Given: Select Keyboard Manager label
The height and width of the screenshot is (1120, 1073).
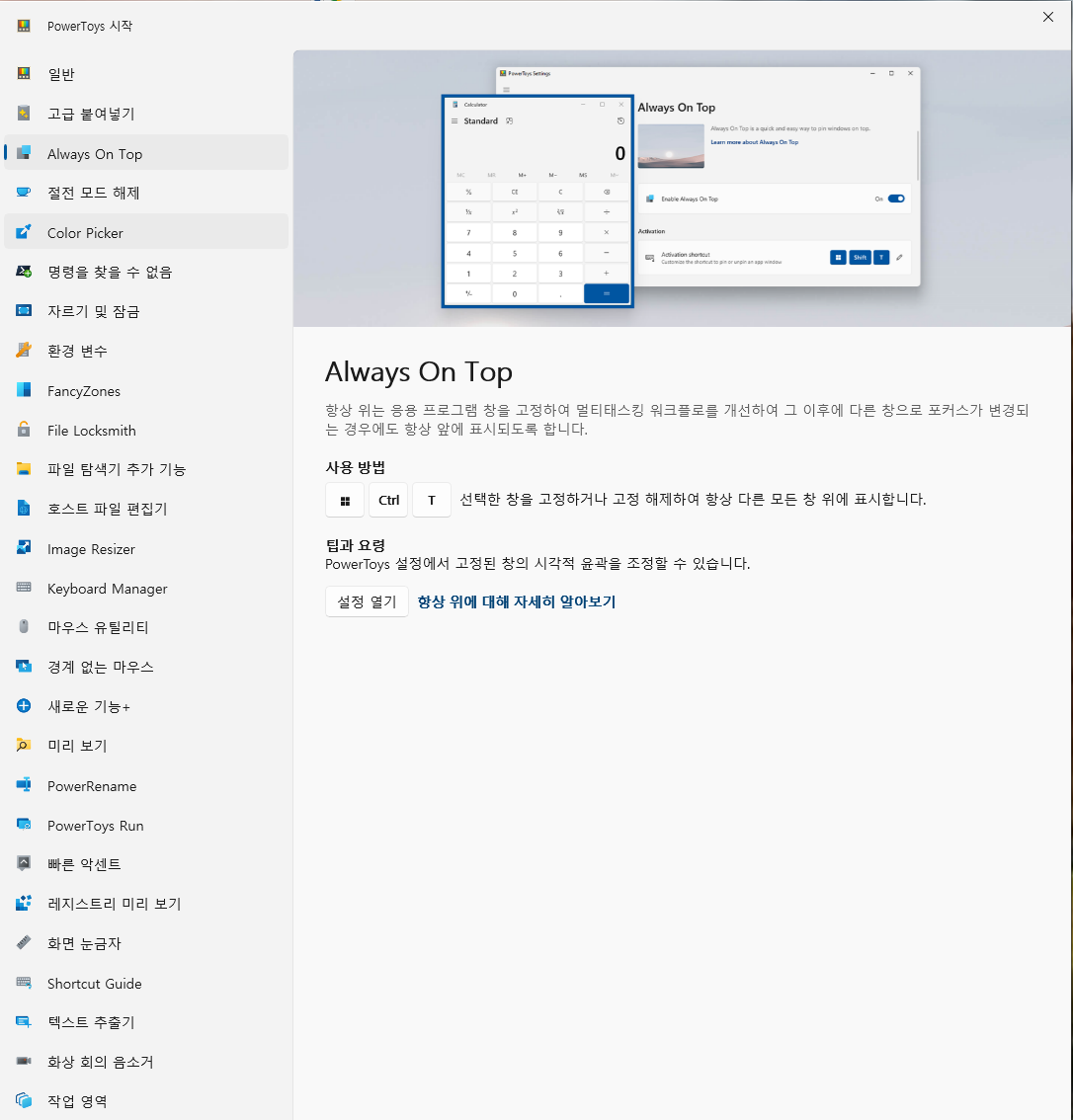Looking at the screenshot, I should pos(107,589).
